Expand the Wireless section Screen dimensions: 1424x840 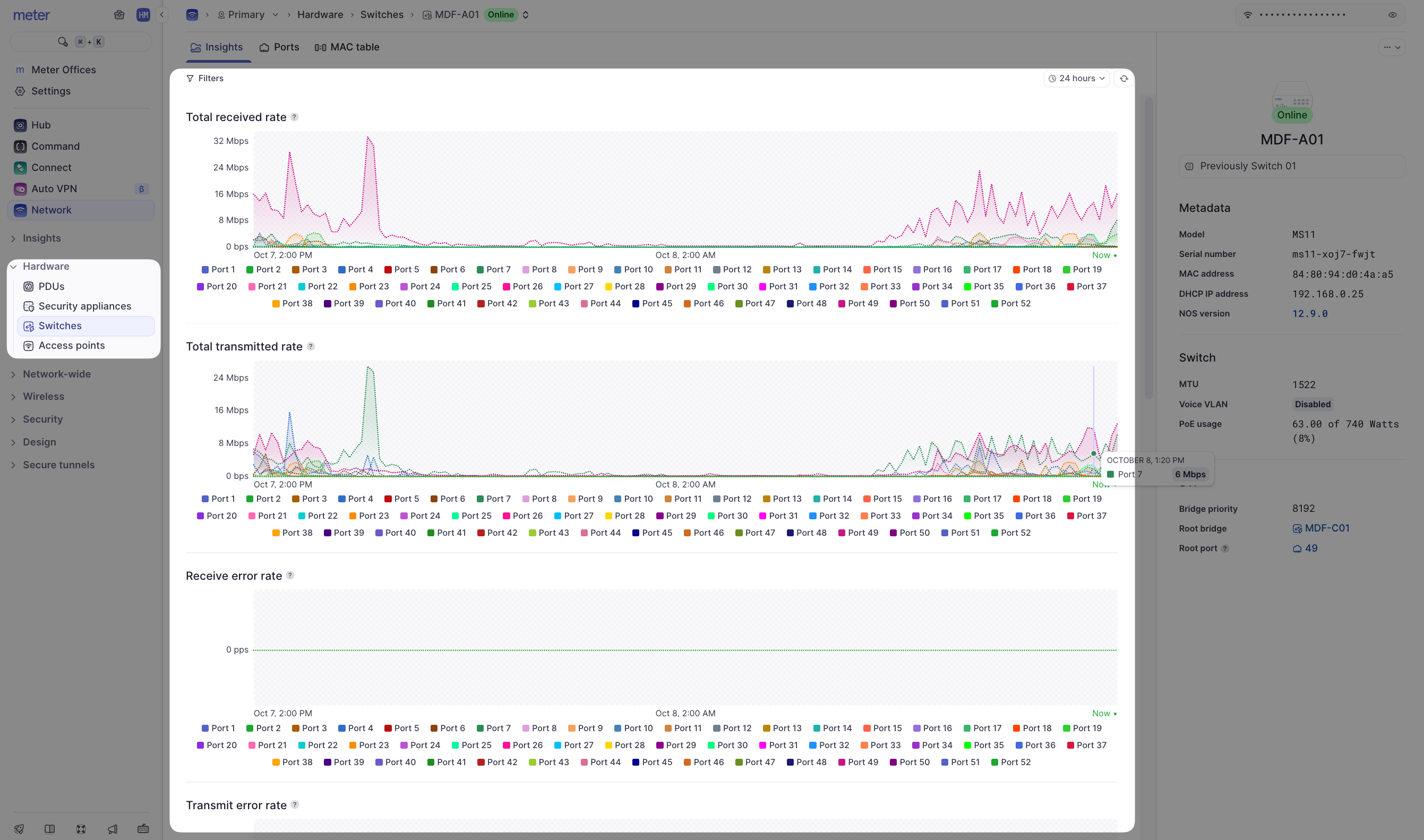tap(43, 396)
